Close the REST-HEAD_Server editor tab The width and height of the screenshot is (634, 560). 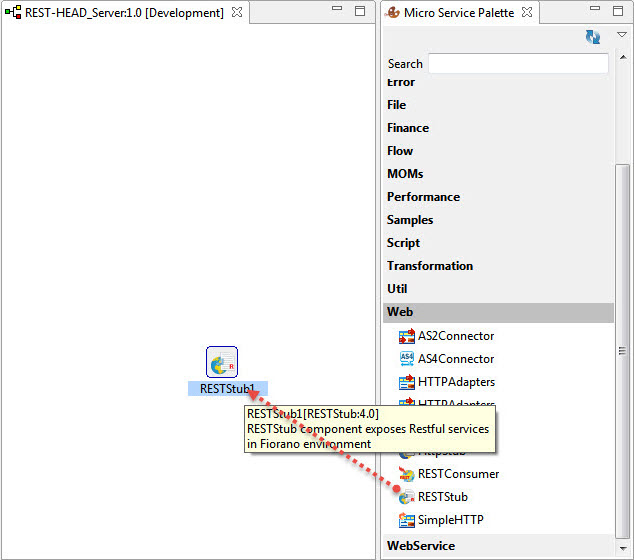[x=237, y=13]
